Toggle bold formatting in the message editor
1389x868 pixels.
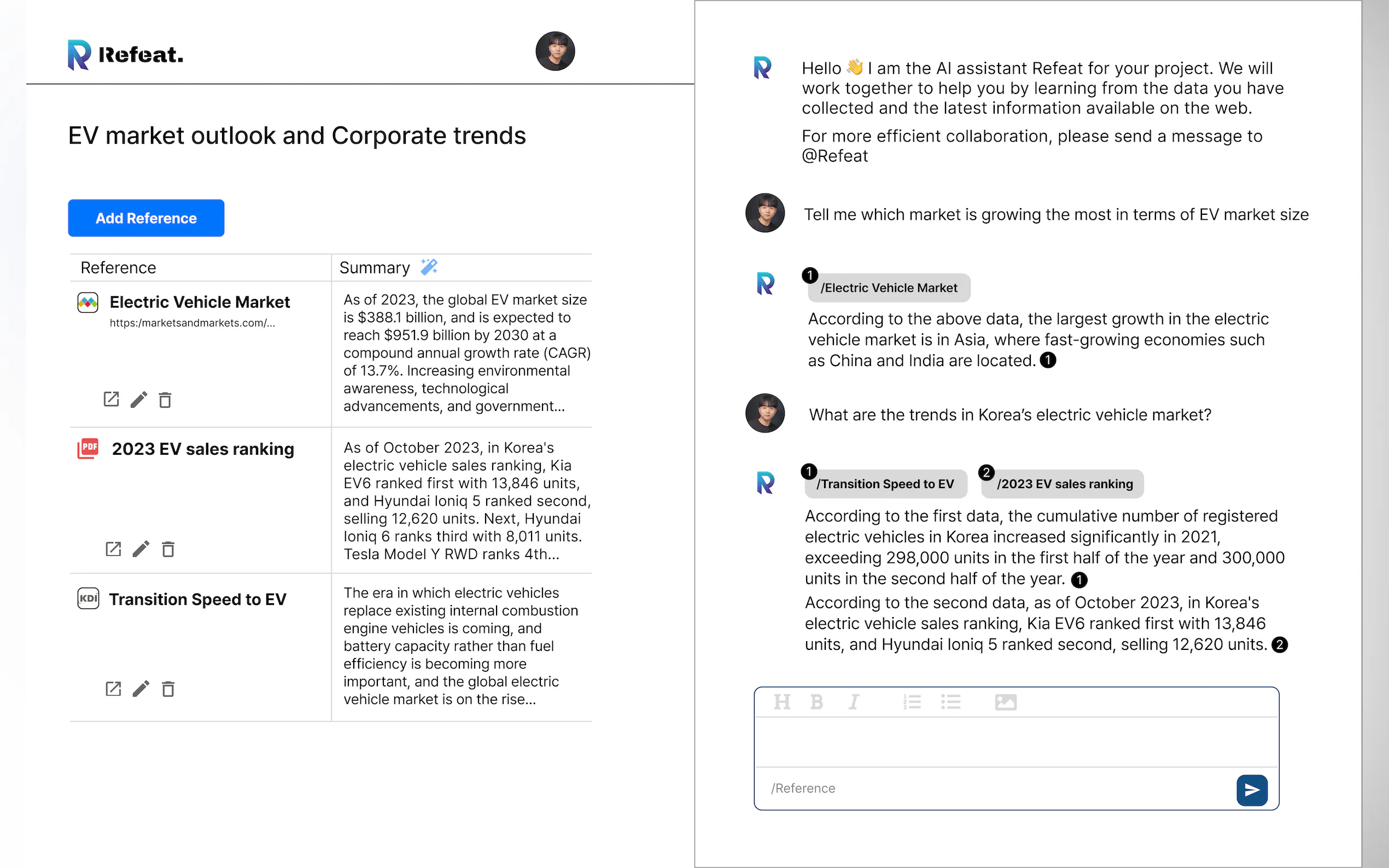[816, 702]
